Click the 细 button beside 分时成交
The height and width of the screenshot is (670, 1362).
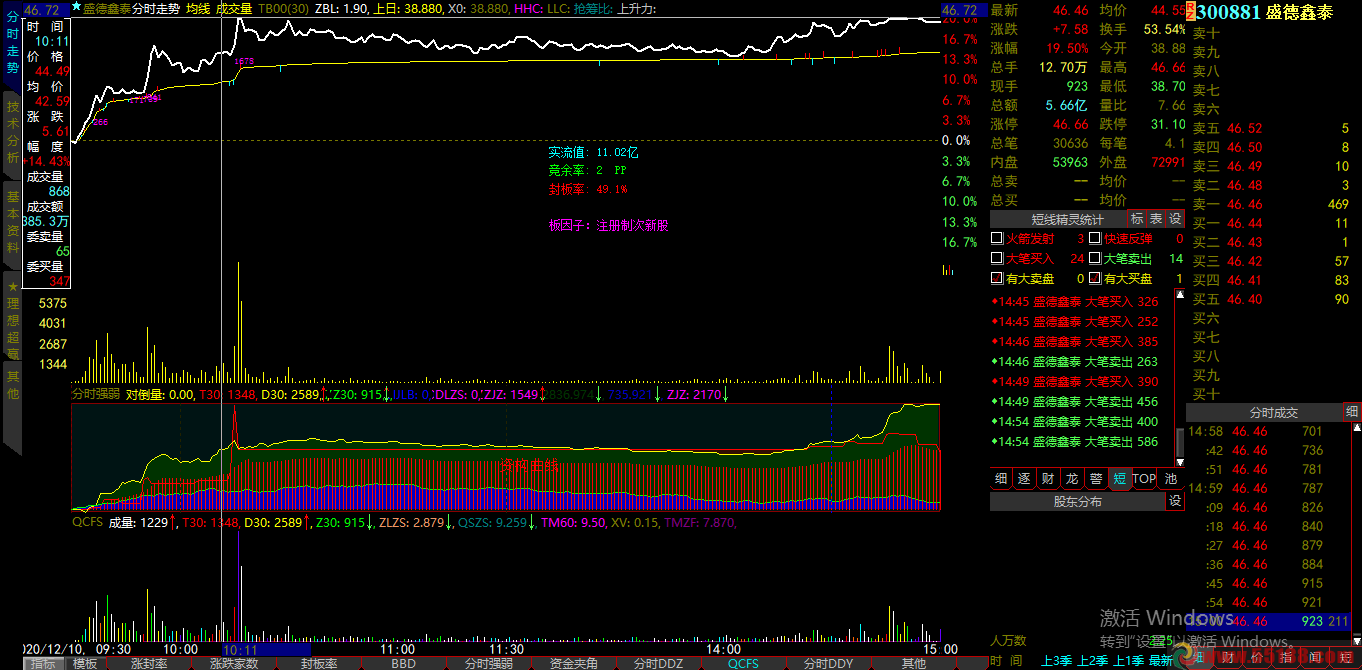coord(1352,412)
